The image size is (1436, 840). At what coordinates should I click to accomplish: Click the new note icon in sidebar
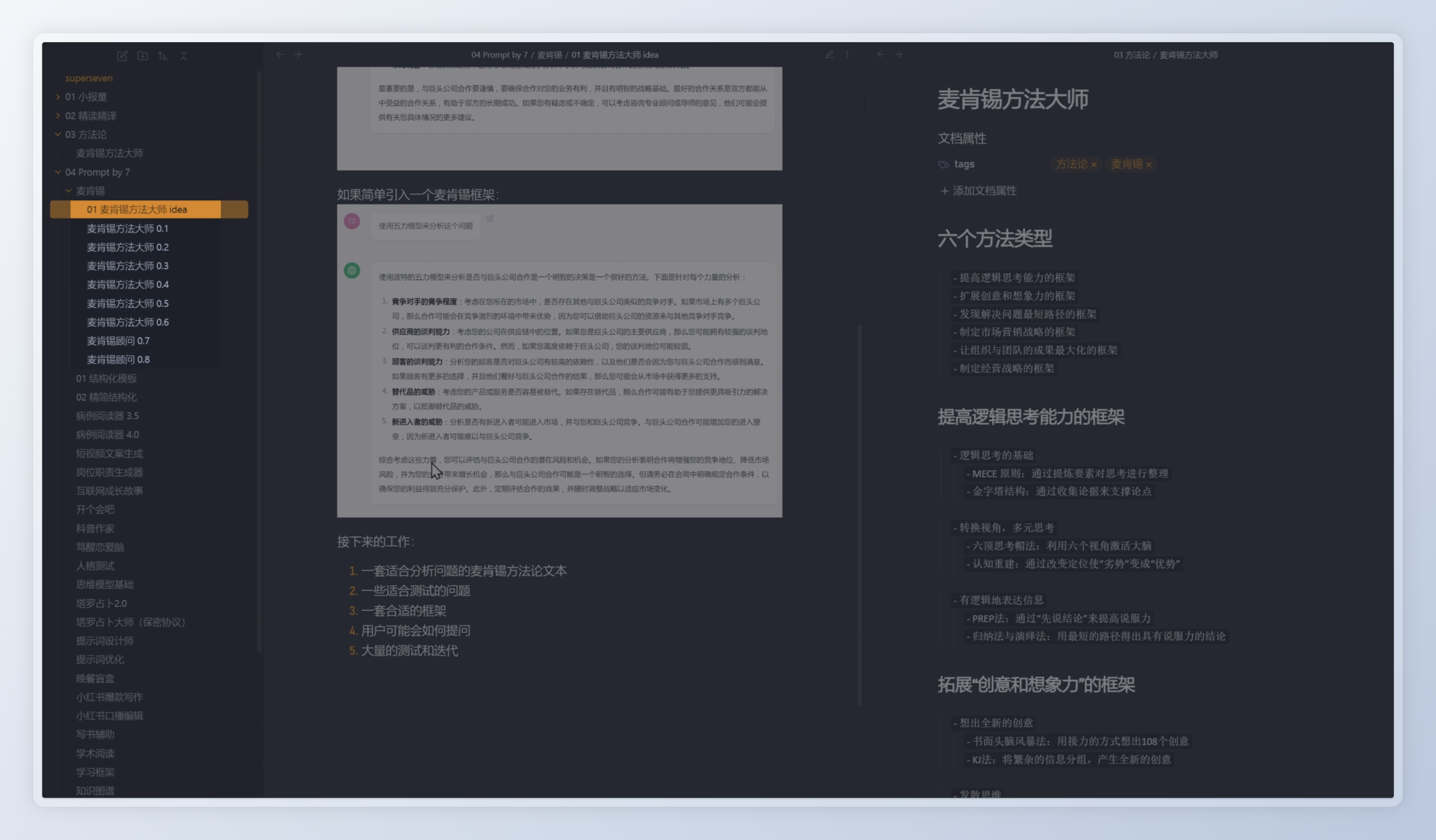pos(122,55)
